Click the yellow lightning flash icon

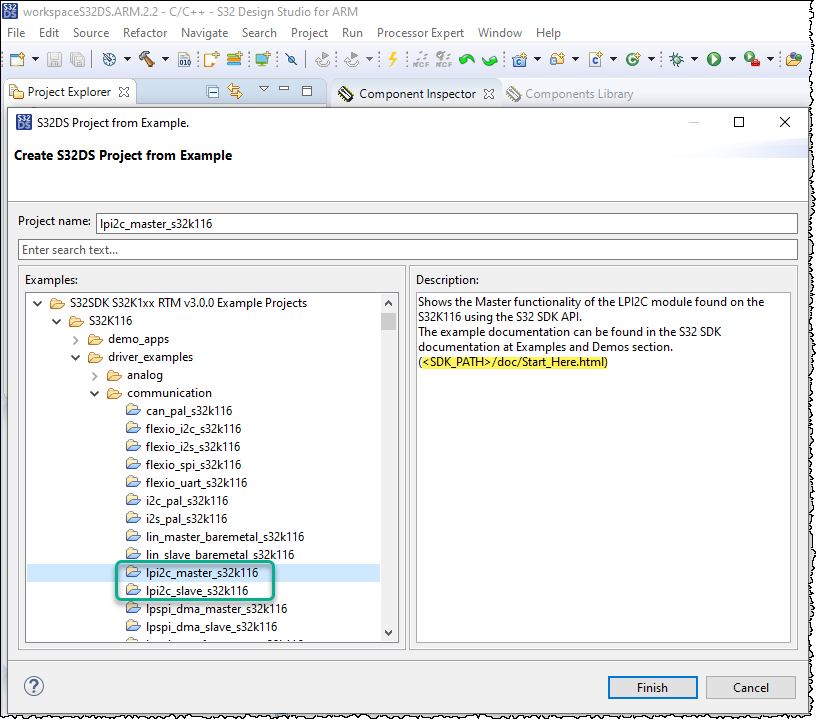tap(393, 59)
